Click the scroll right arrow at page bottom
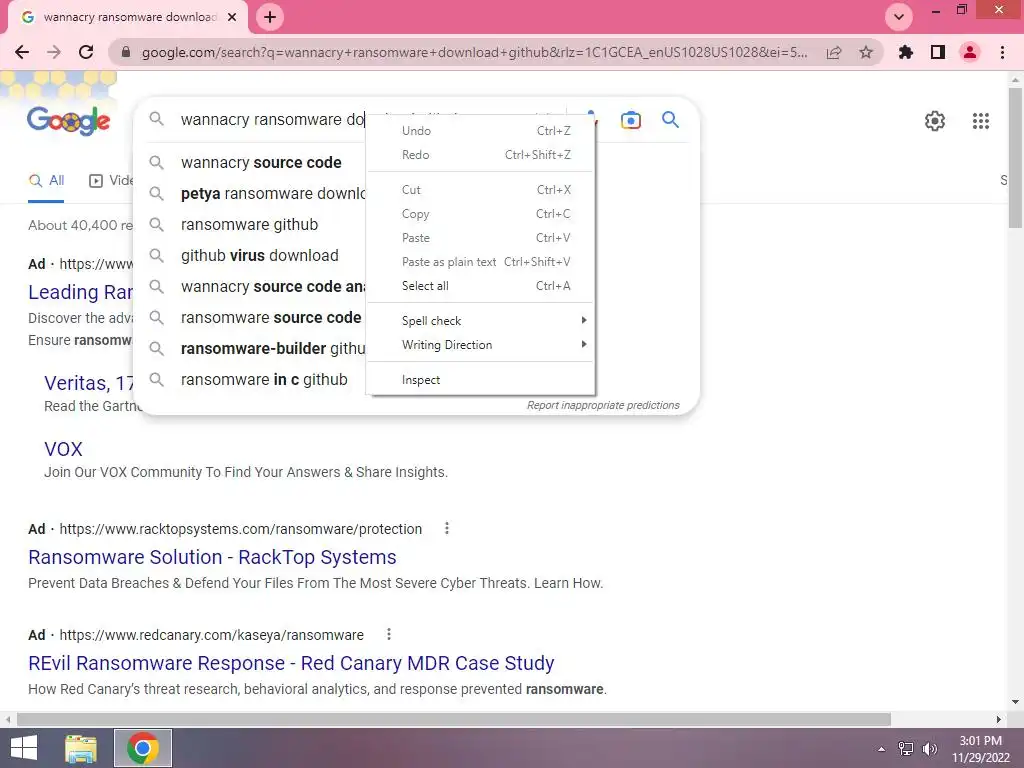This screenshot has height=768, width=1024. [999, 719]
